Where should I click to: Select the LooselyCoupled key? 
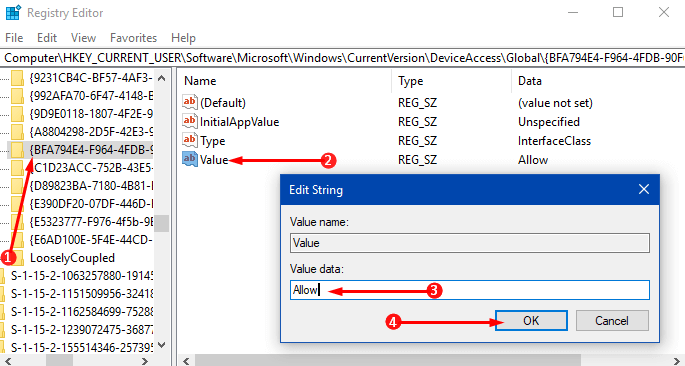[x=73, y=258]
